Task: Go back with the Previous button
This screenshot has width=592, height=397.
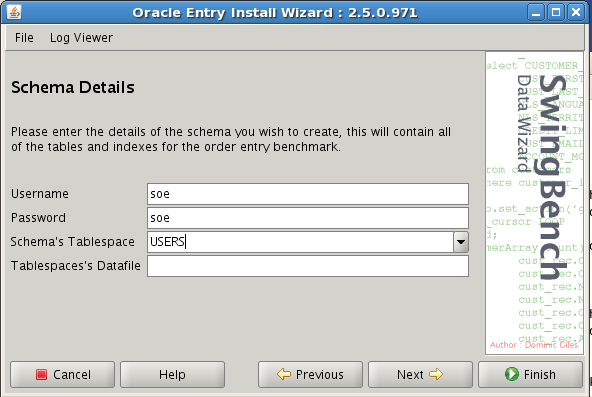Action: (310, 374)
